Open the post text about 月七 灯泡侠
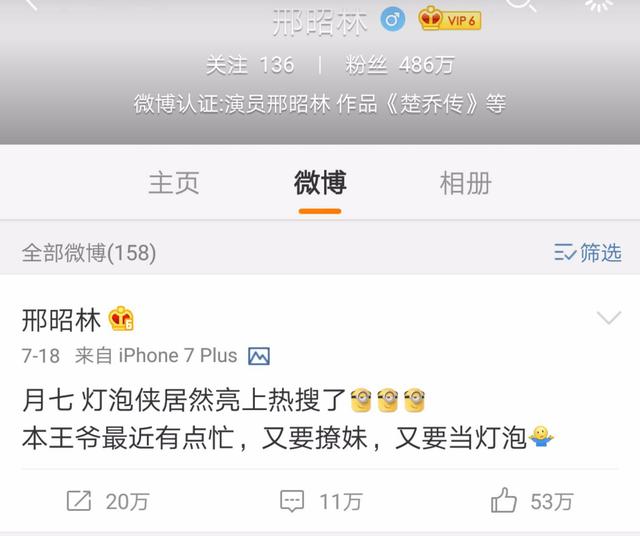Screen dimensions: 640x536 (x=288, y=419)
